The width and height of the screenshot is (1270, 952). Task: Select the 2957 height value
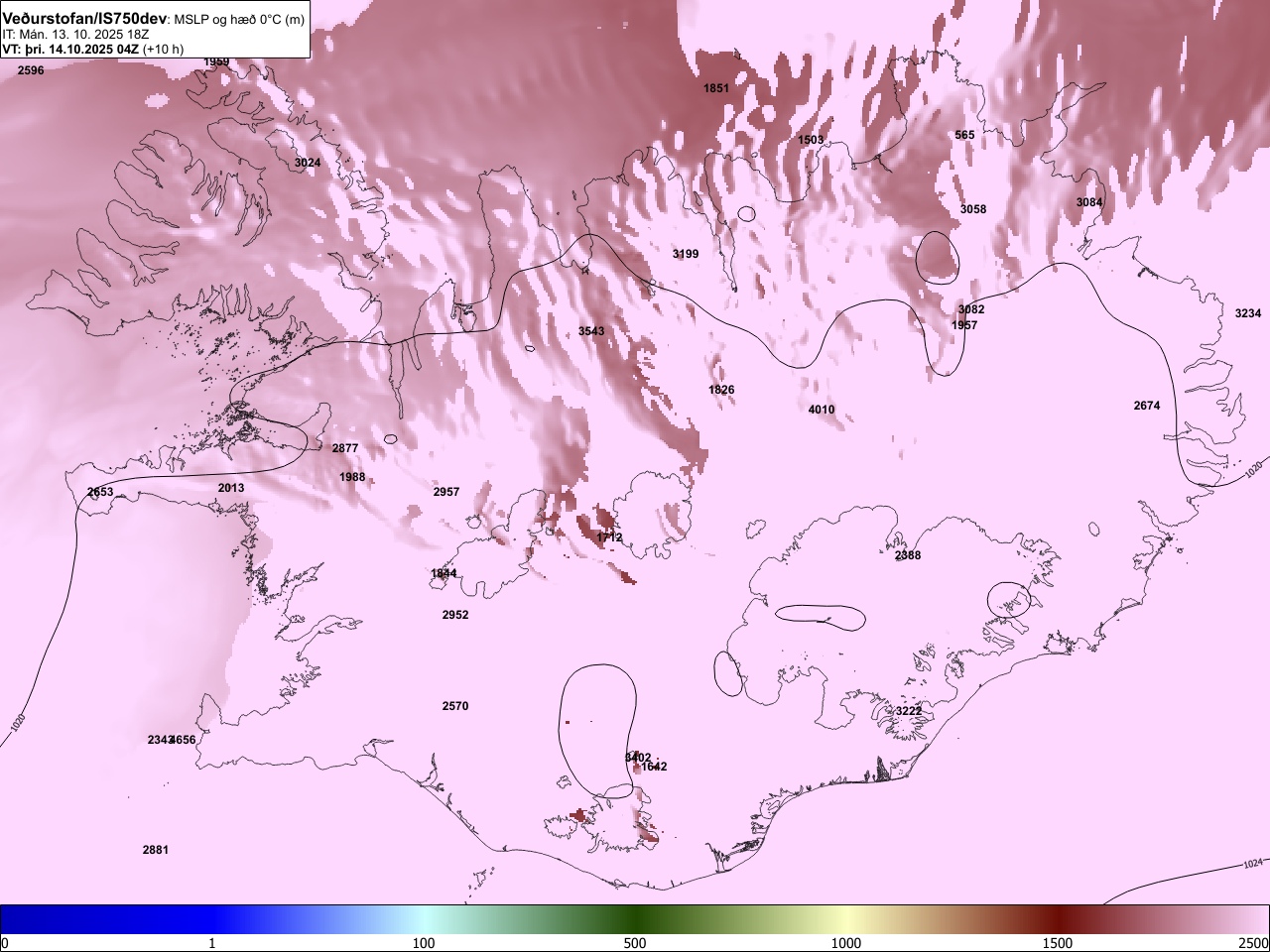click(x=446, y=492)
